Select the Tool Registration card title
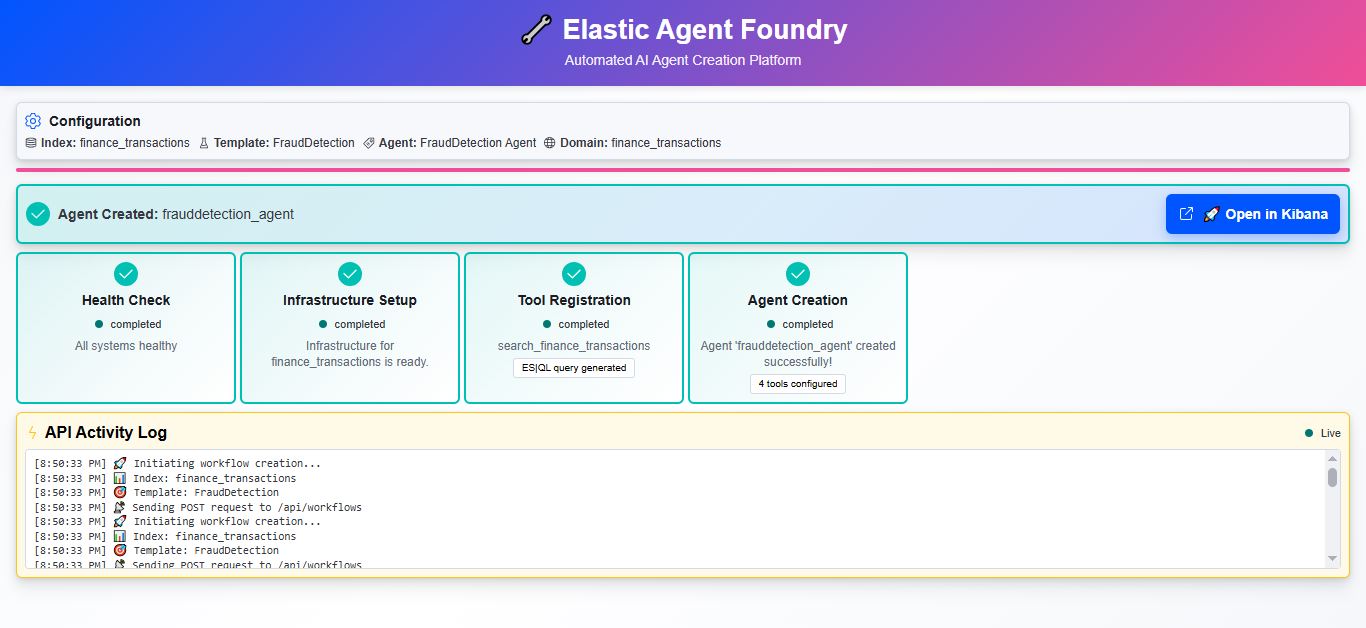Screen dimensions: 1366x628 [x=574, y=300]
